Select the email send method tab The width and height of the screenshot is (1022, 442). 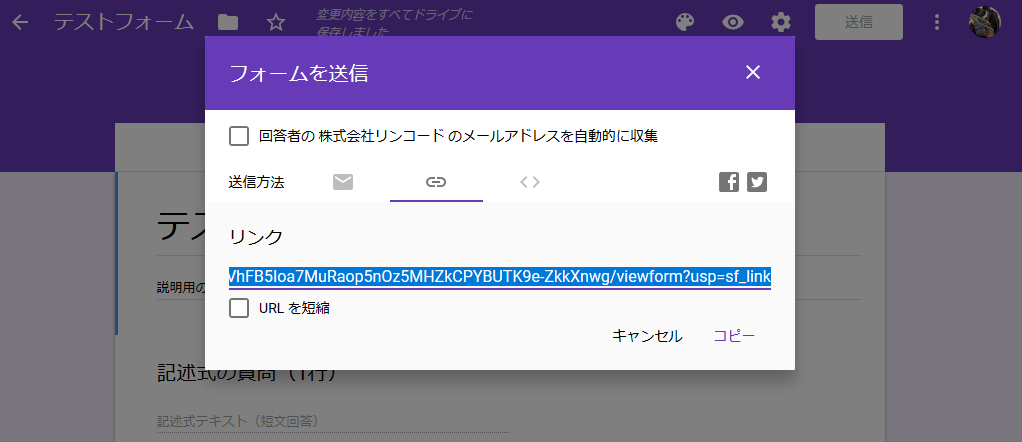click(x=343, y=182)
